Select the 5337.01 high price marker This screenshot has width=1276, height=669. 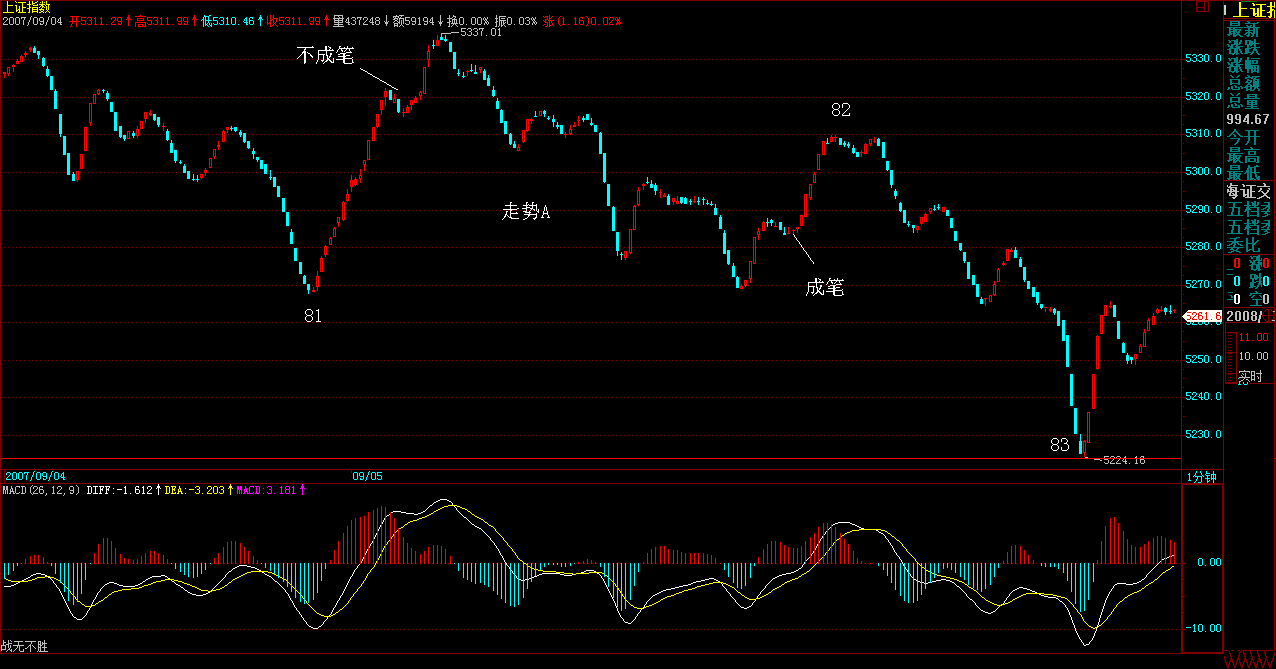[x=480, y=33]
